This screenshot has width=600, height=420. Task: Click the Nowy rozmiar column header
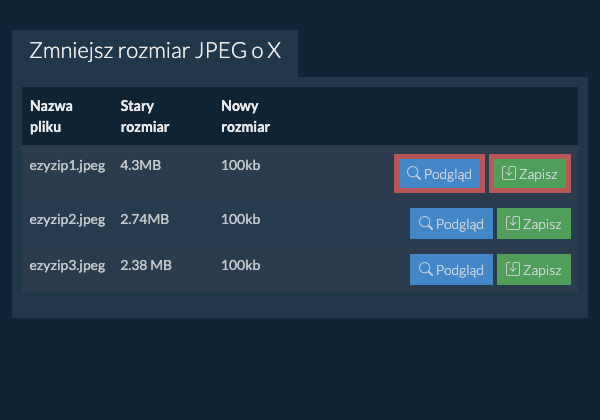point(245,116)
